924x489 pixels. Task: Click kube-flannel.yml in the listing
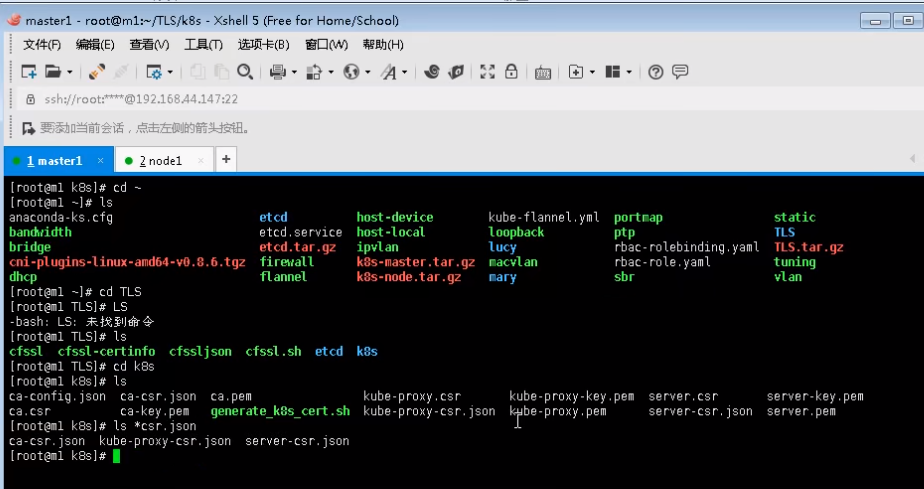pyautogui.click(x=543, y=217)
